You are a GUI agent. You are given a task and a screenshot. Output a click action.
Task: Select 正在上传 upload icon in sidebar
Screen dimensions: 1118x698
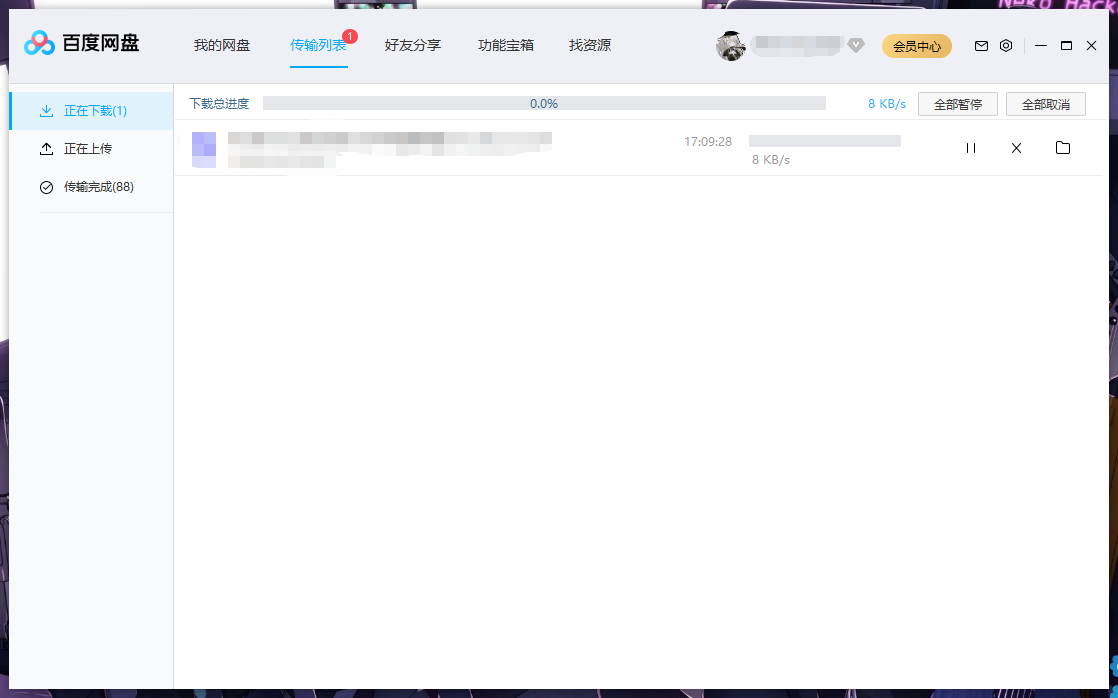coord(46,148)
